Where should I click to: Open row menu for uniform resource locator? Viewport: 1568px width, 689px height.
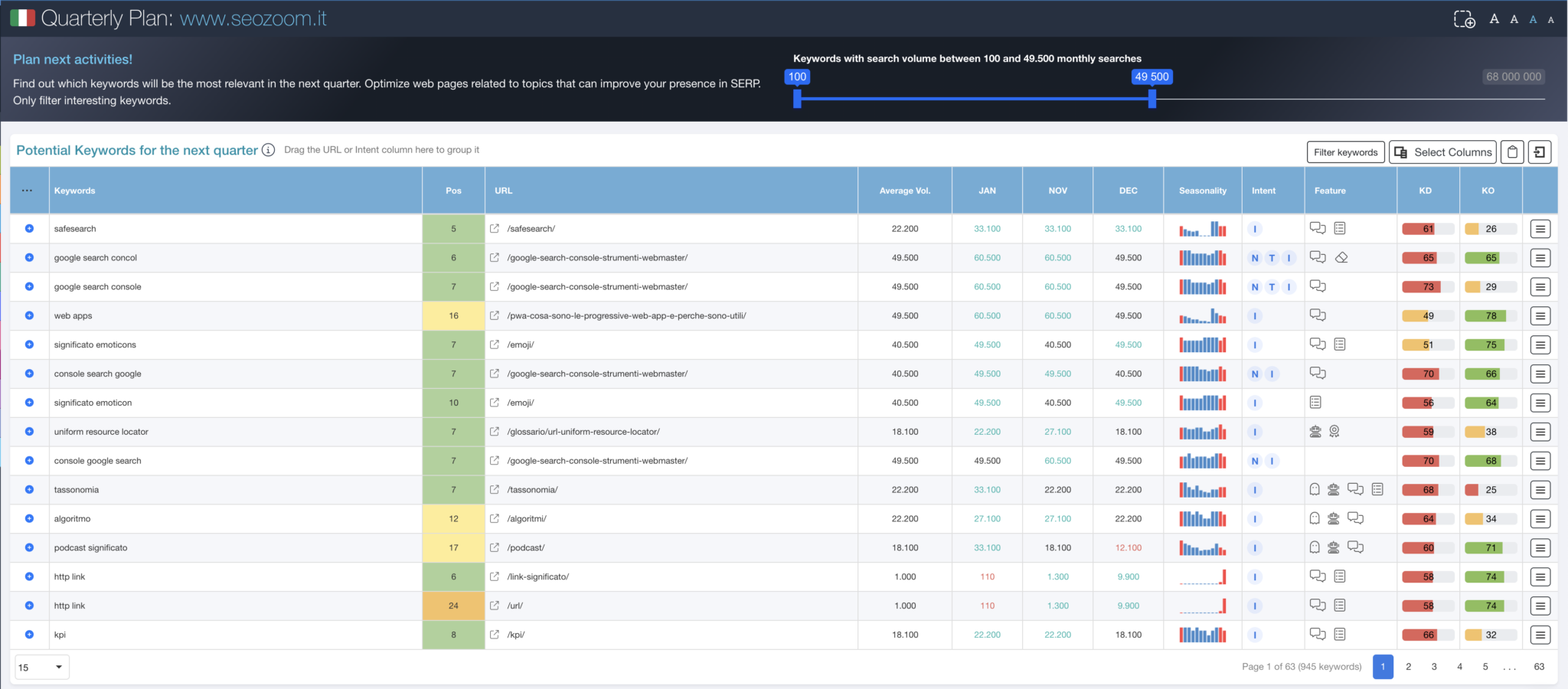click(1540, 432)
